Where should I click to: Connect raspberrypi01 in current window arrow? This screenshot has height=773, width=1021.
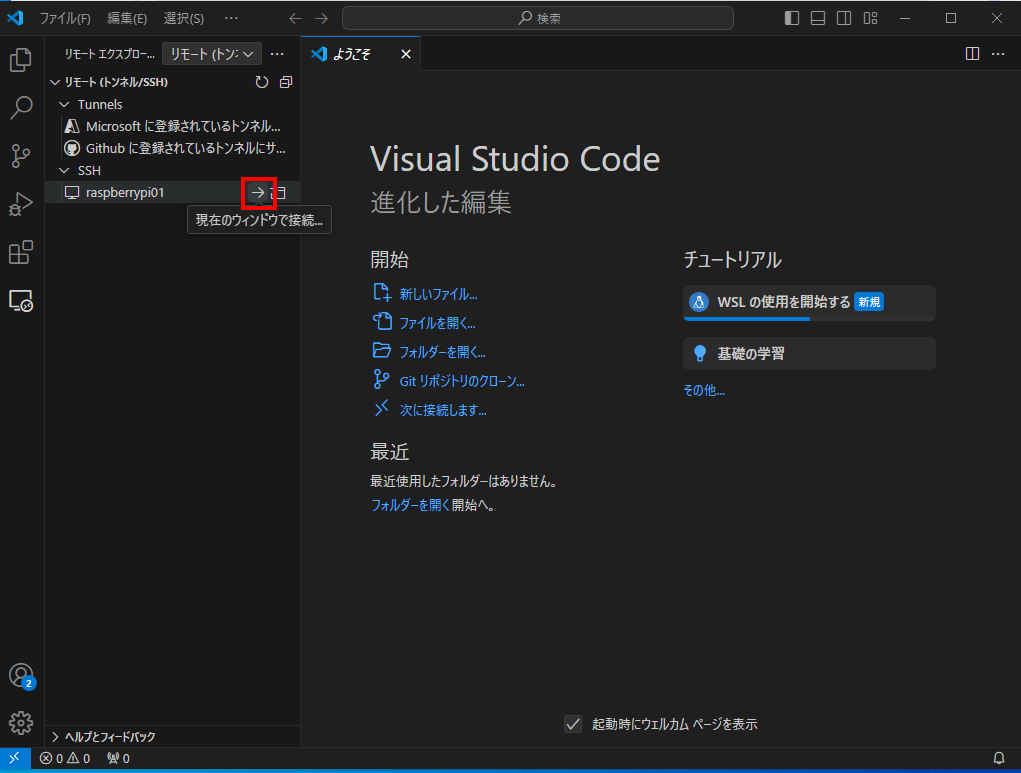click(x=258, y=192)
